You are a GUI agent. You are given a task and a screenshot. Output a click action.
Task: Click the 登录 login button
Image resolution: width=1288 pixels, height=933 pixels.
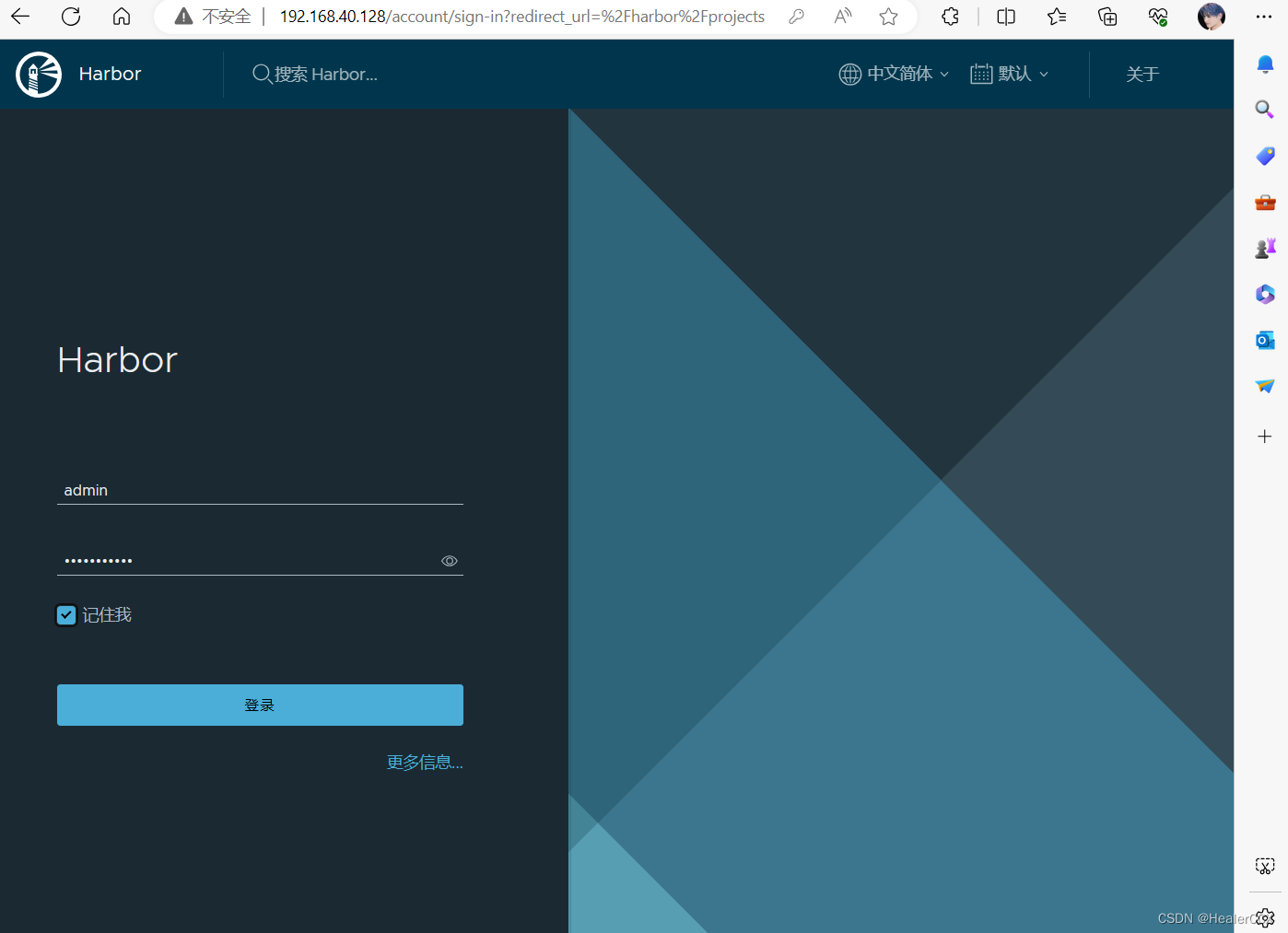point(260,705)
